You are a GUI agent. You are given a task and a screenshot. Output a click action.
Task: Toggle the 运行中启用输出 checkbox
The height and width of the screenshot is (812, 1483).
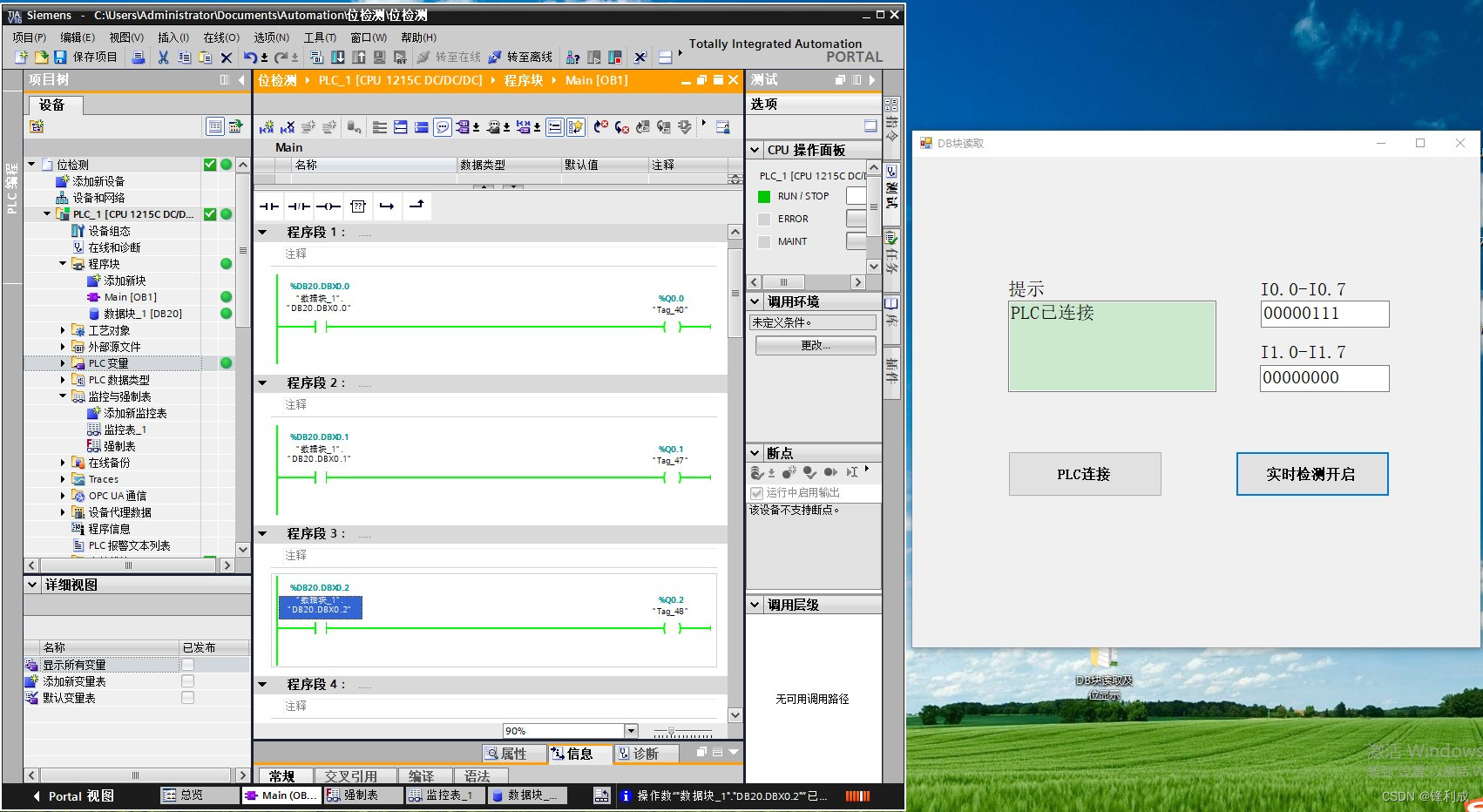pyautogui.click(x=756, y=493)
